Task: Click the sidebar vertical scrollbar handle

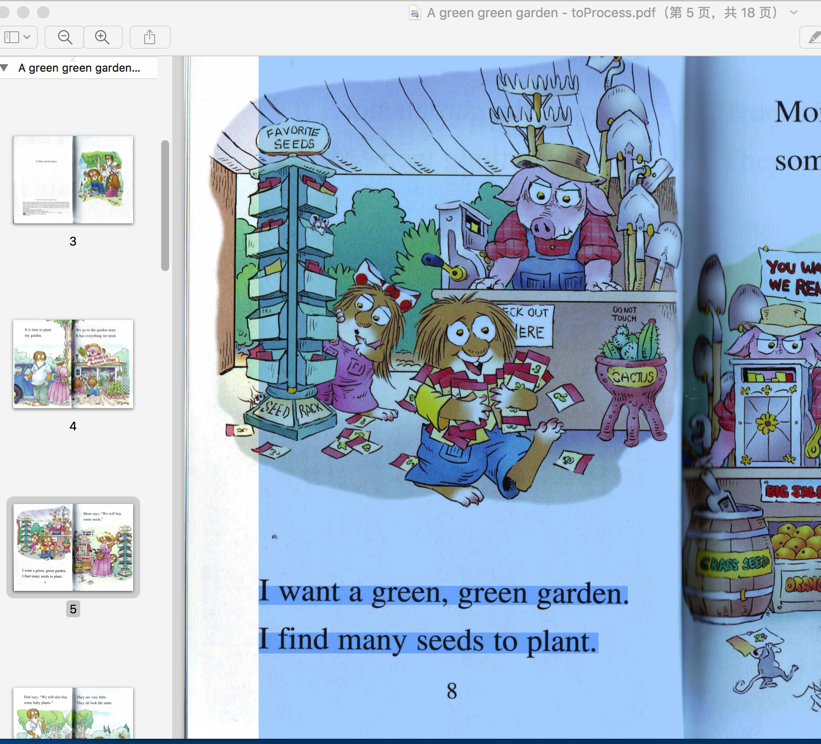Action: [x=165, y=205]
